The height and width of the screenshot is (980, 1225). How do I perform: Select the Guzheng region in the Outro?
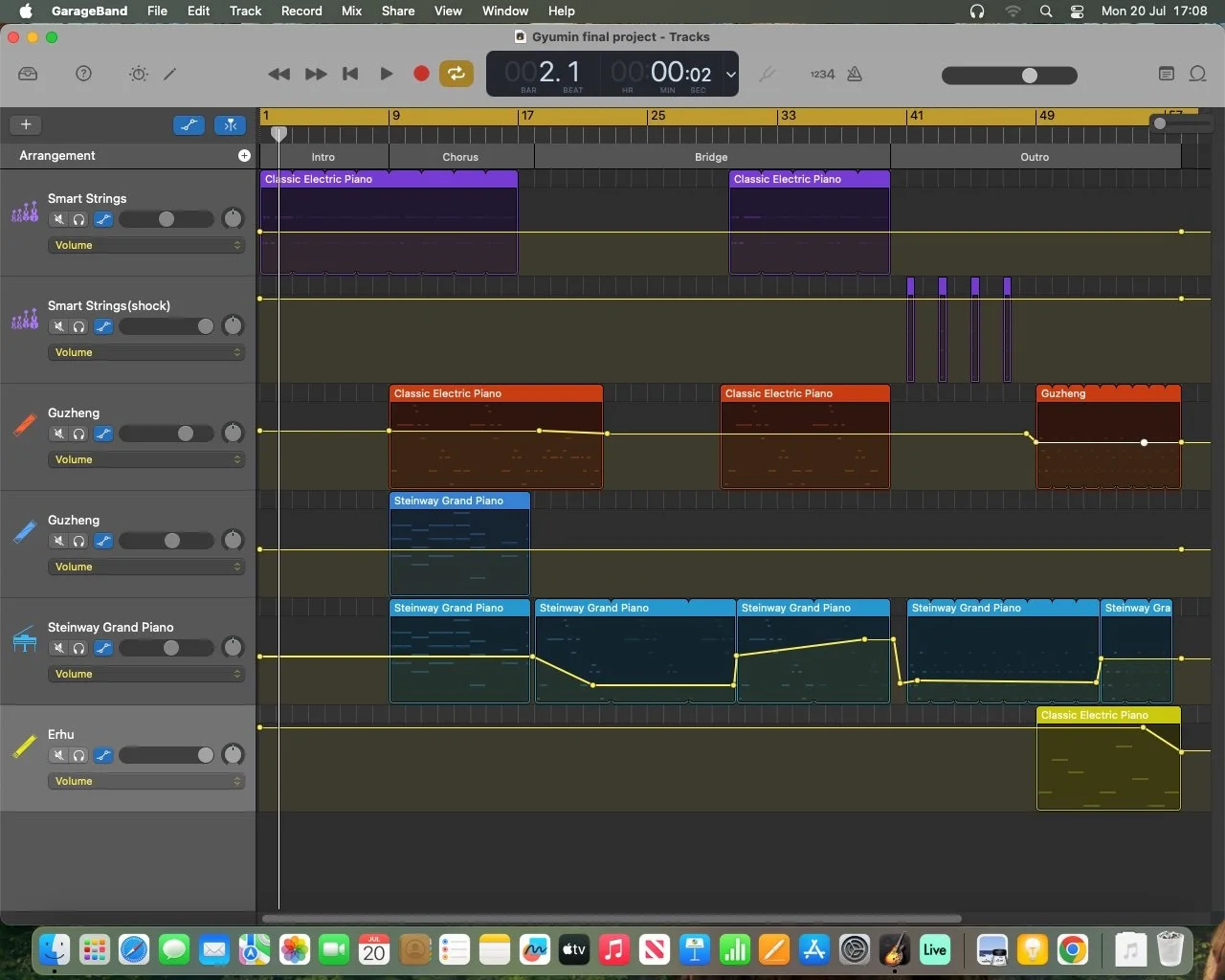[x=1108, y=436]
